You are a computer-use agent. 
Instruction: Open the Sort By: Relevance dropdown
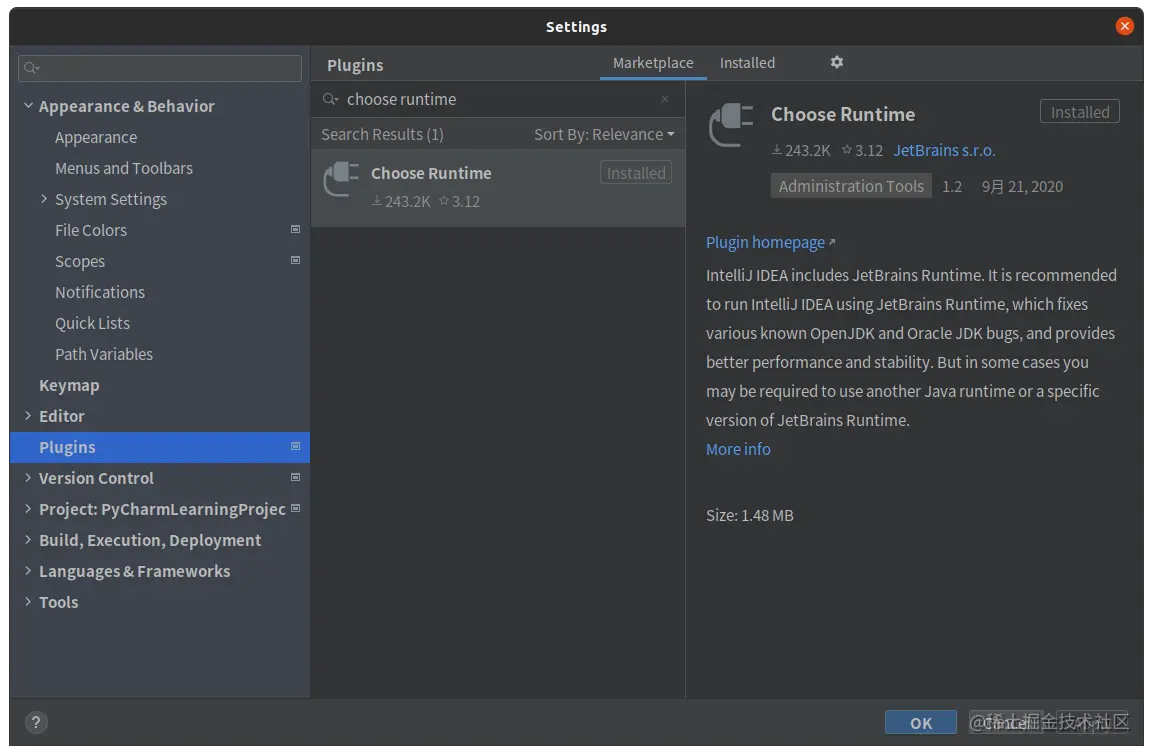pyautogui.click(x=604, y=134)
